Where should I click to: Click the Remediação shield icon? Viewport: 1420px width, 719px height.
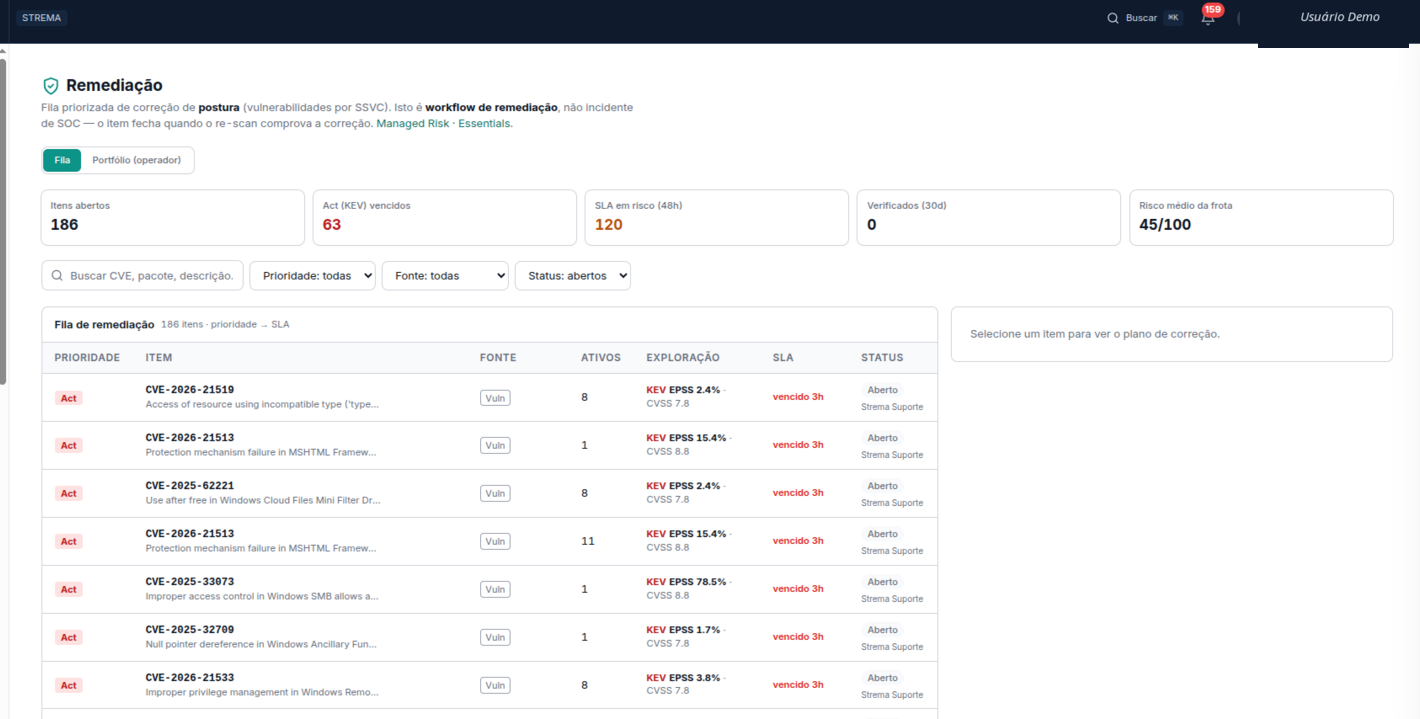[51, 86]
